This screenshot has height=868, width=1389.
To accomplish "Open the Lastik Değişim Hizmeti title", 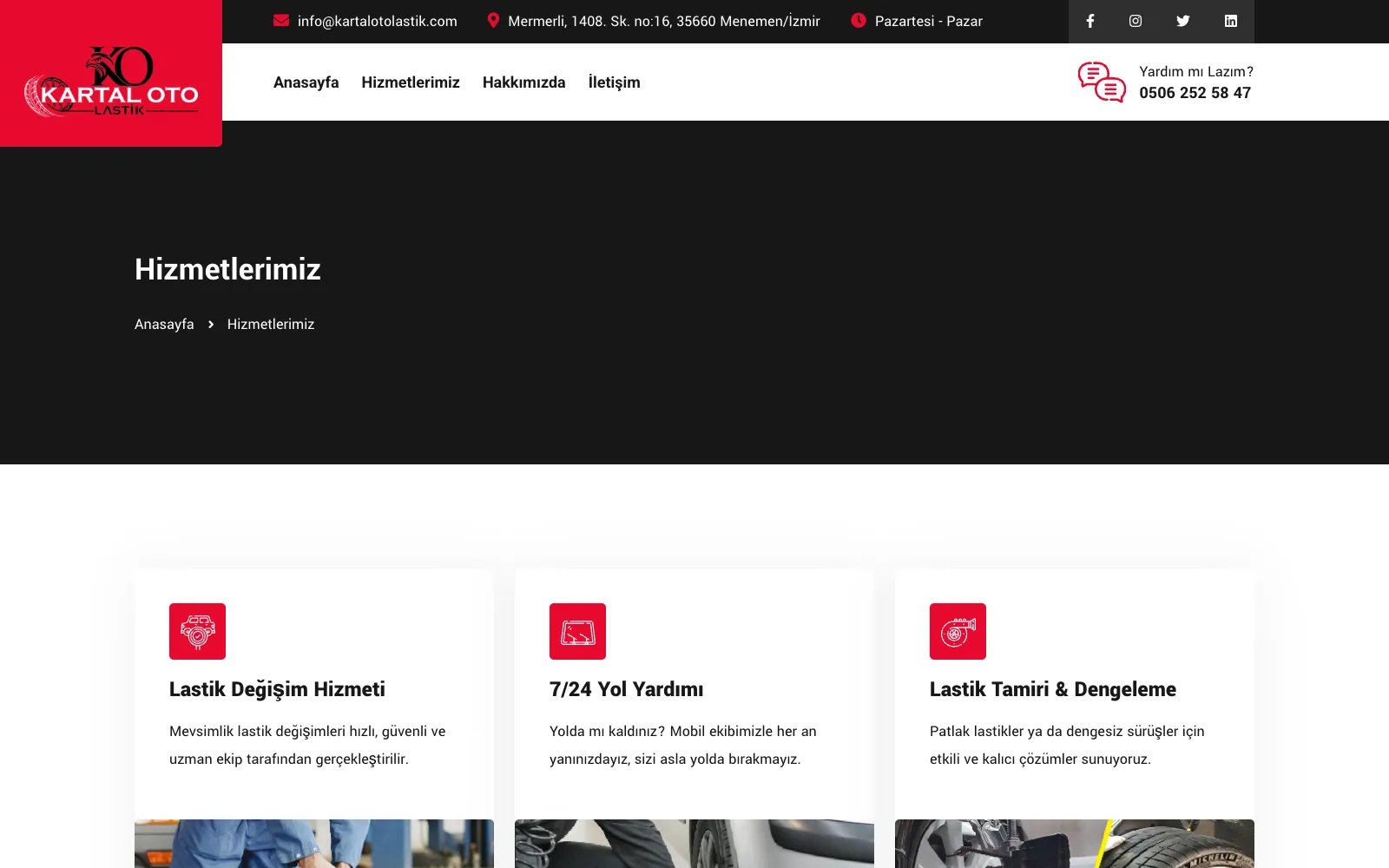I will tap(277, 689).
